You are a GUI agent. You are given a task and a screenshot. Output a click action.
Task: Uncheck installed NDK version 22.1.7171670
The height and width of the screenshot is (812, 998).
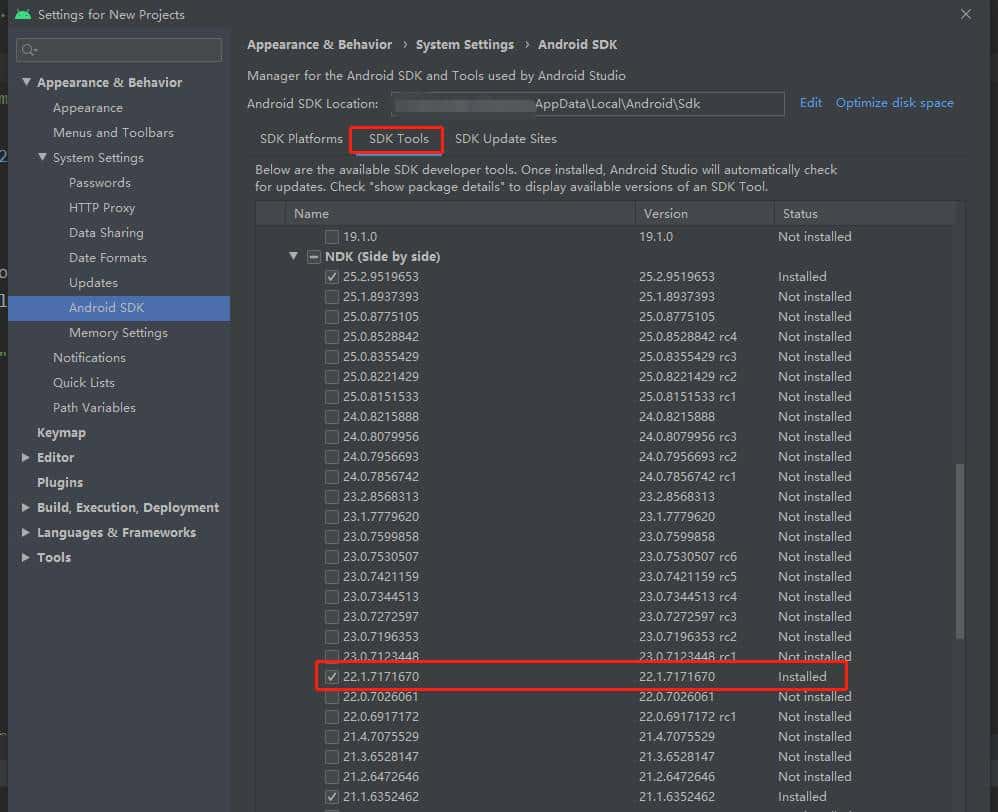click(x=332, y=676)
